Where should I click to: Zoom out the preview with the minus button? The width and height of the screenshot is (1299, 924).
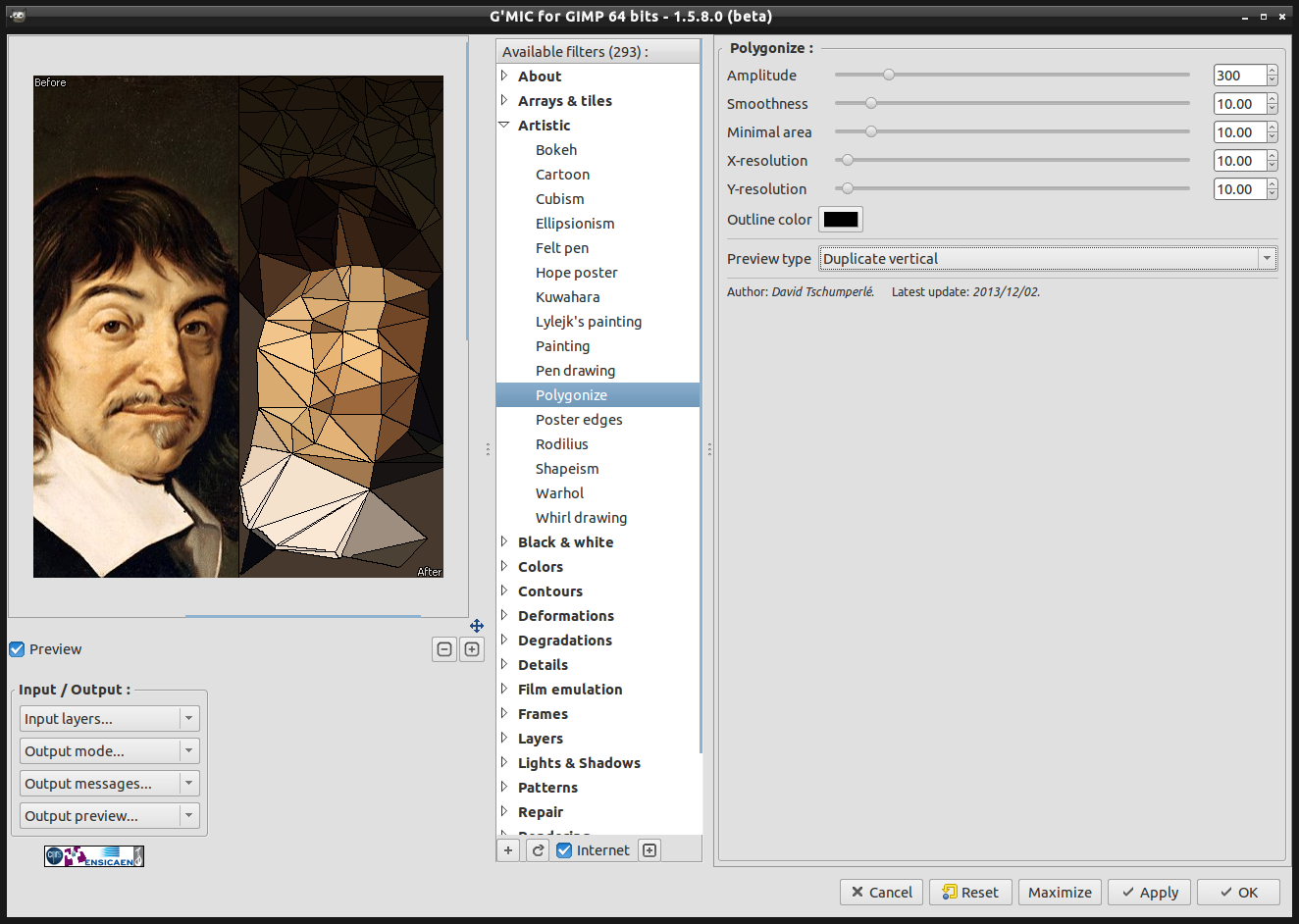(x=444, y=649)
